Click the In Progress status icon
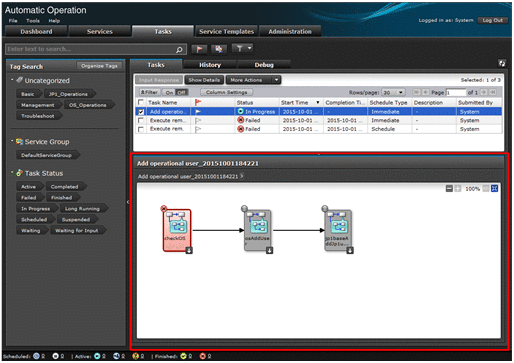 pyautogui.click(x=240, y=111)
